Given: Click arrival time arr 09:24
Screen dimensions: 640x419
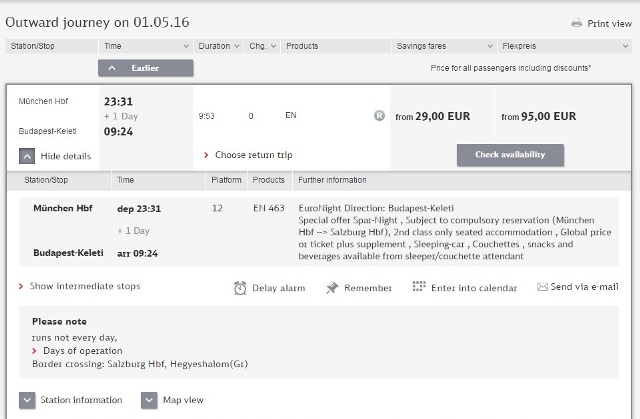Looking at the screenshot, I should click(x=137, y=253).
